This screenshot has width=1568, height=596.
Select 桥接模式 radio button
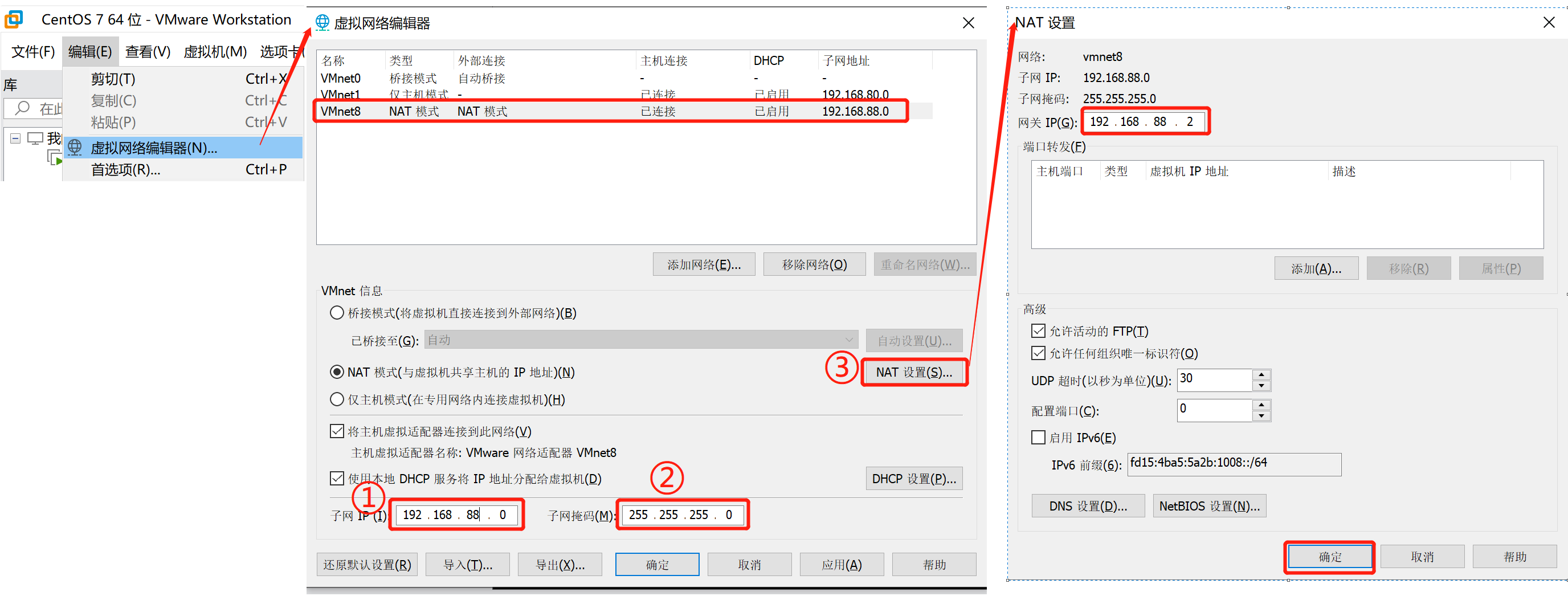click(337, 313)
